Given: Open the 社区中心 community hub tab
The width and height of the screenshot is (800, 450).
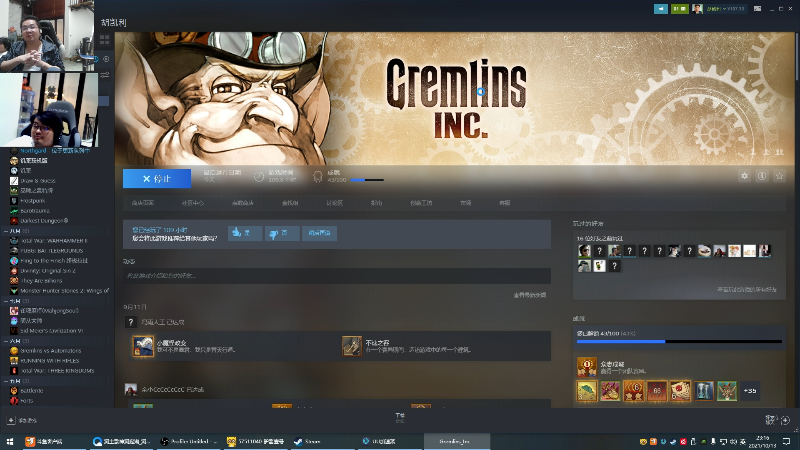Looking at the screenshot, I should pyautogui.click(x=192, y=203).
